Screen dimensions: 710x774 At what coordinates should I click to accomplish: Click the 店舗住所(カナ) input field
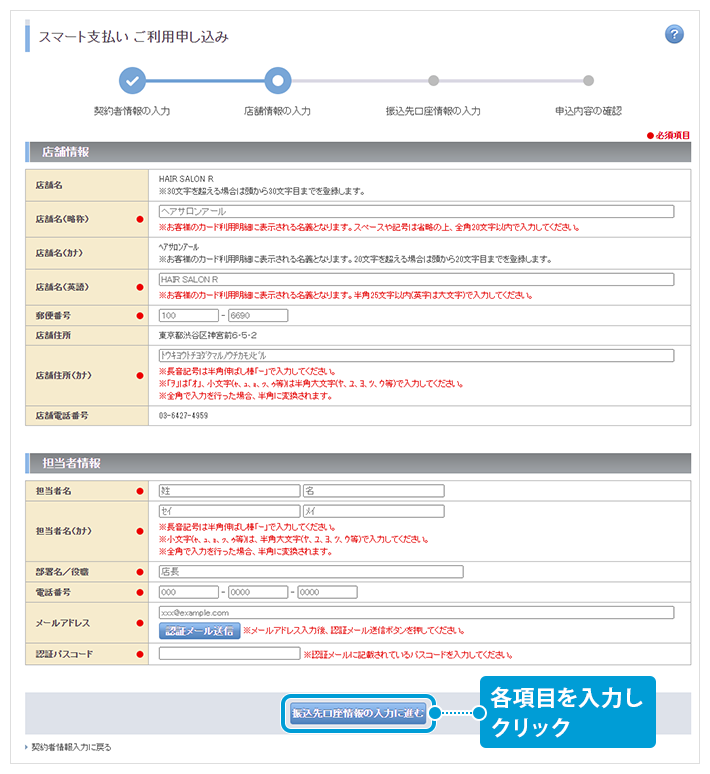[x=415, y=355]
